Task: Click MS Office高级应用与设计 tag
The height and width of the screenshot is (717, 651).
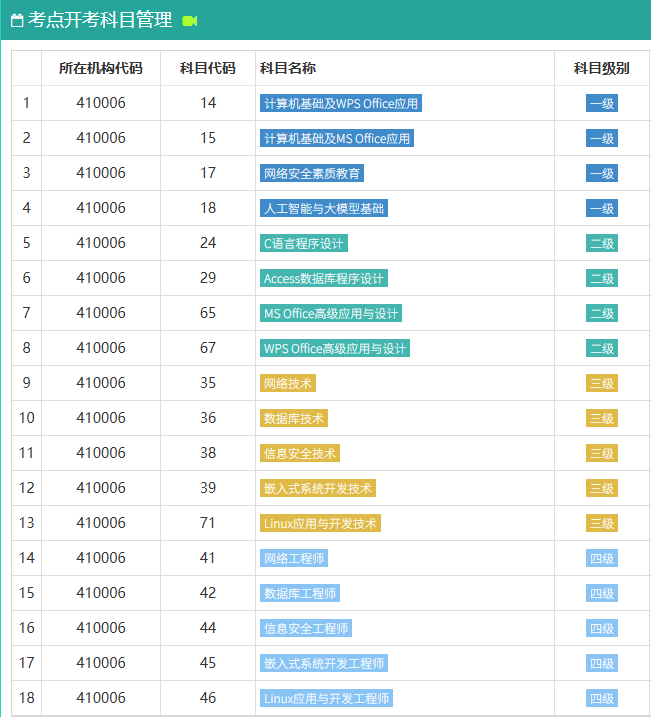Action: click(330, 313)
